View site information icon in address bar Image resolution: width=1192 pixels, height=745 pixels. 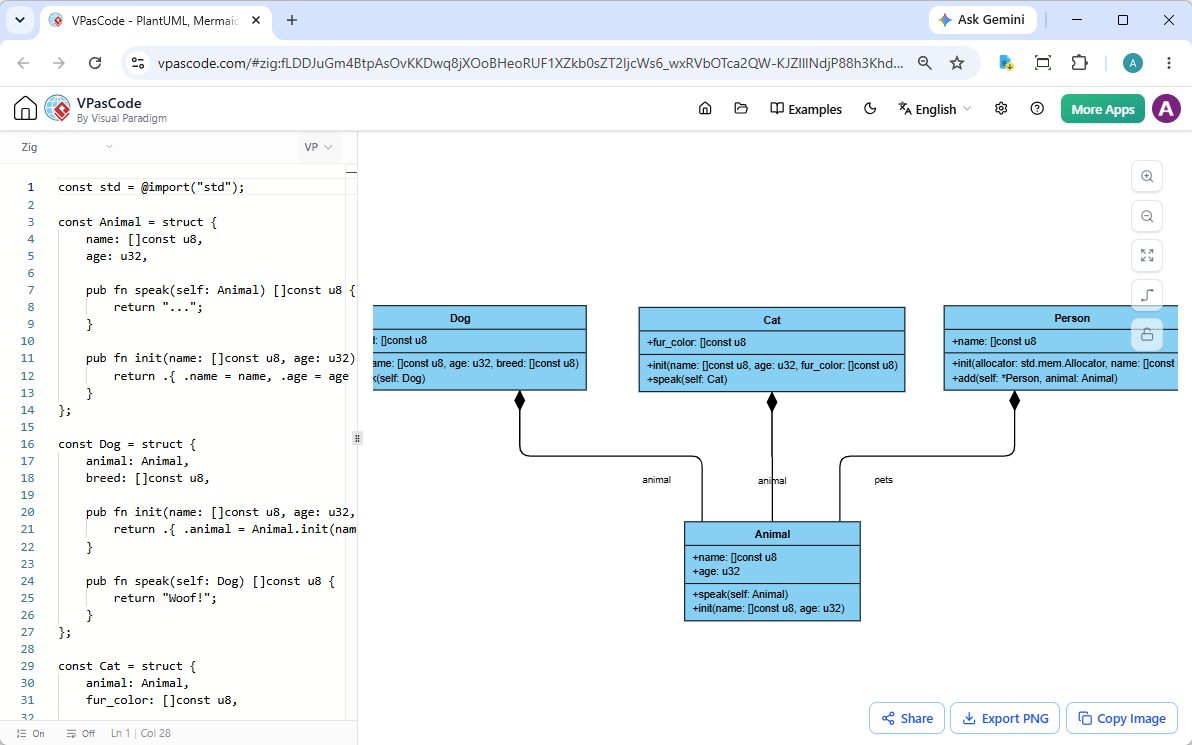tap(138, 63)
